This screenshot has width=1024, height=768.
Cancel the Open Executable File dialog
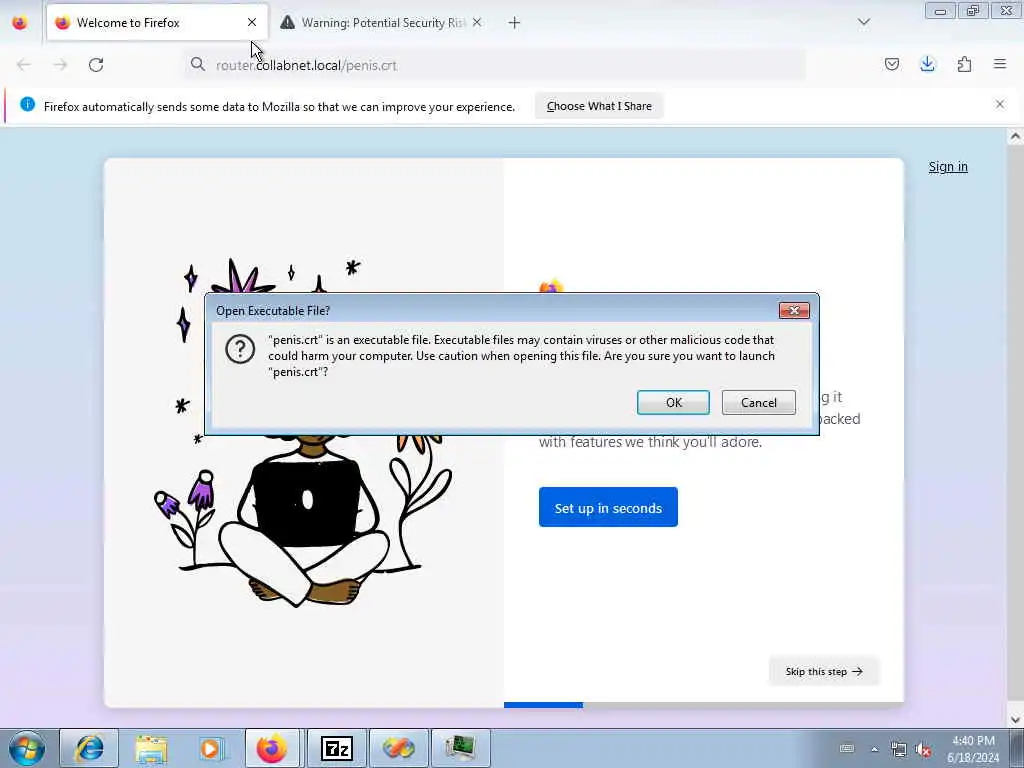click(x=758, y=402)
